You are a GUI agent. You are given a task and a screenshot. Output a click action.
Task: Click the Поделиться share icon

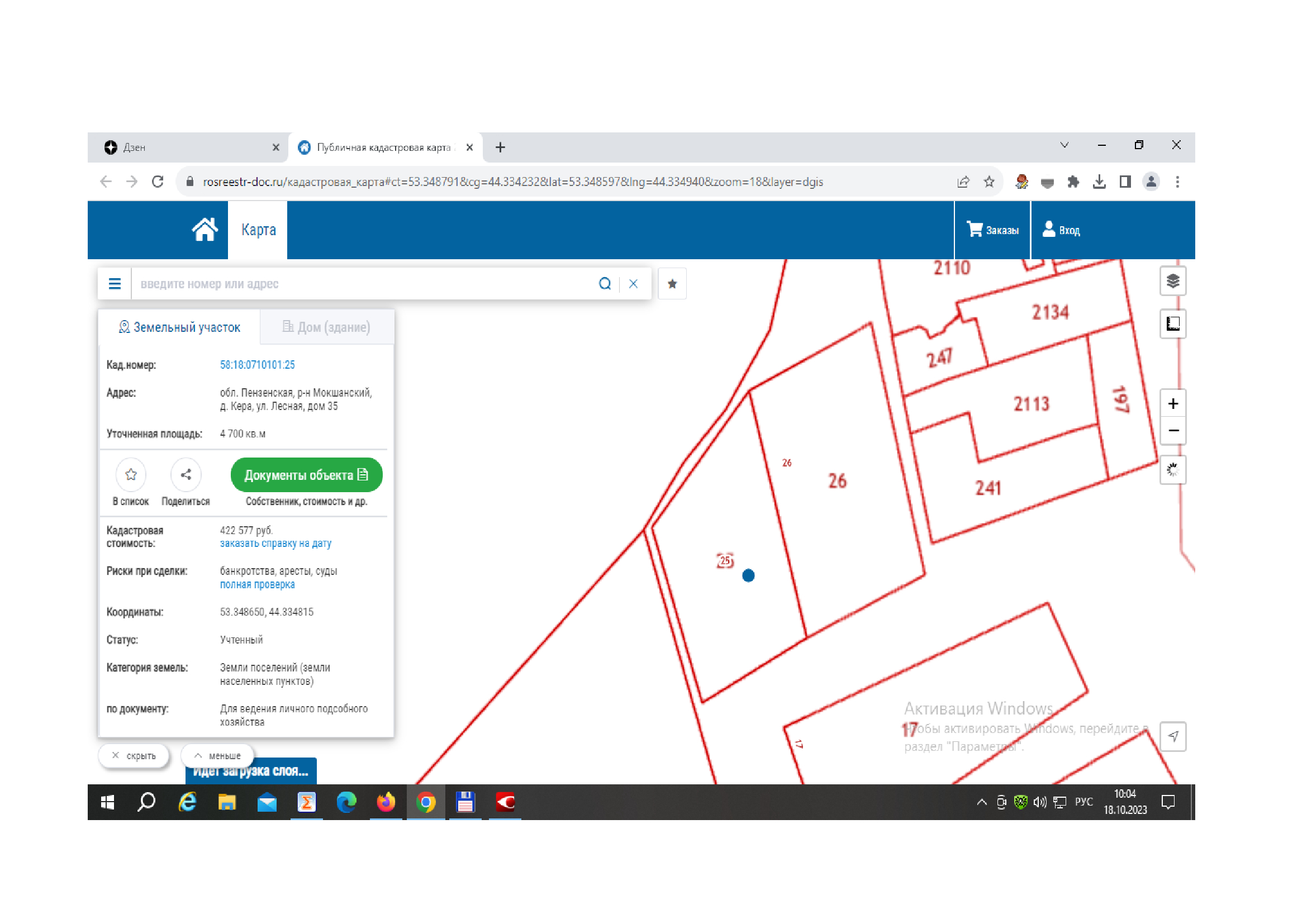(x=186, y=474)
